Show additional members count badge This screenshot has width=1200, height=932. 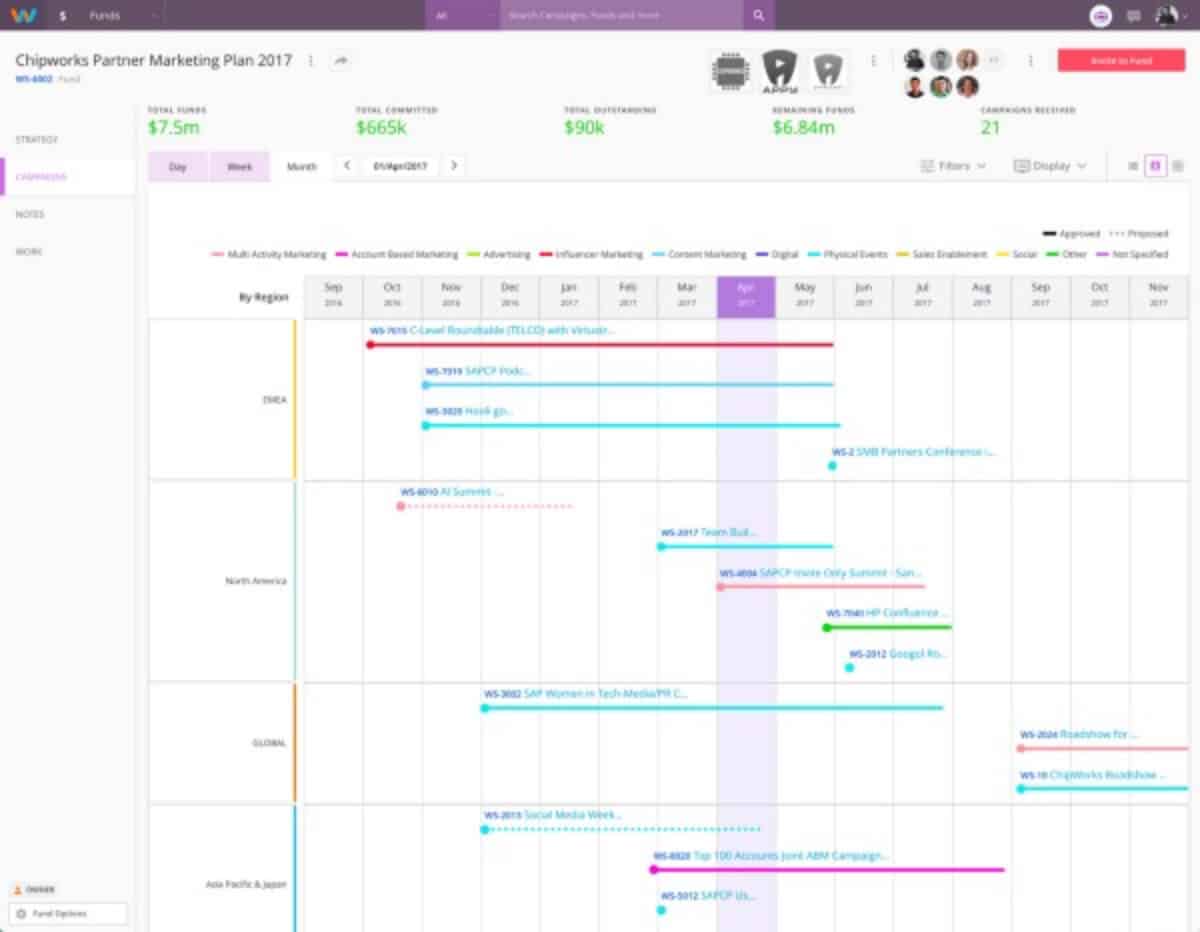click(x=994, y=60)
